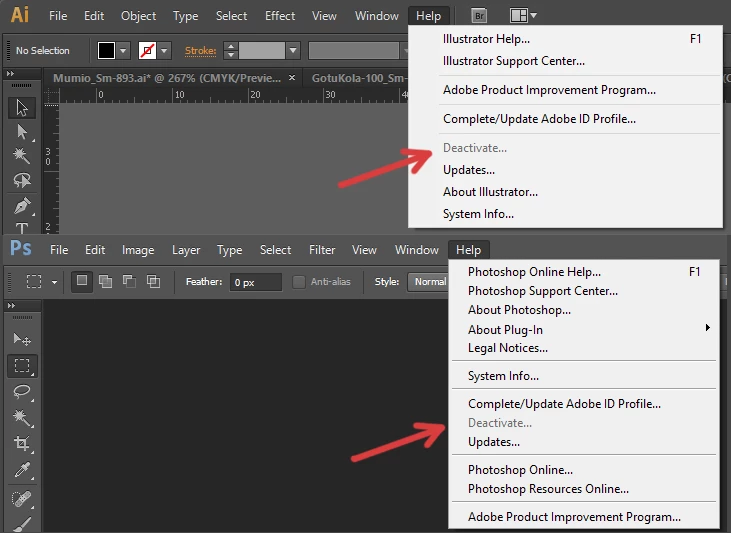Image resolution: width=731 pixels, height=533 pixels.
Task: Choose Subtract from Selection mode icon
Action: 129,282
